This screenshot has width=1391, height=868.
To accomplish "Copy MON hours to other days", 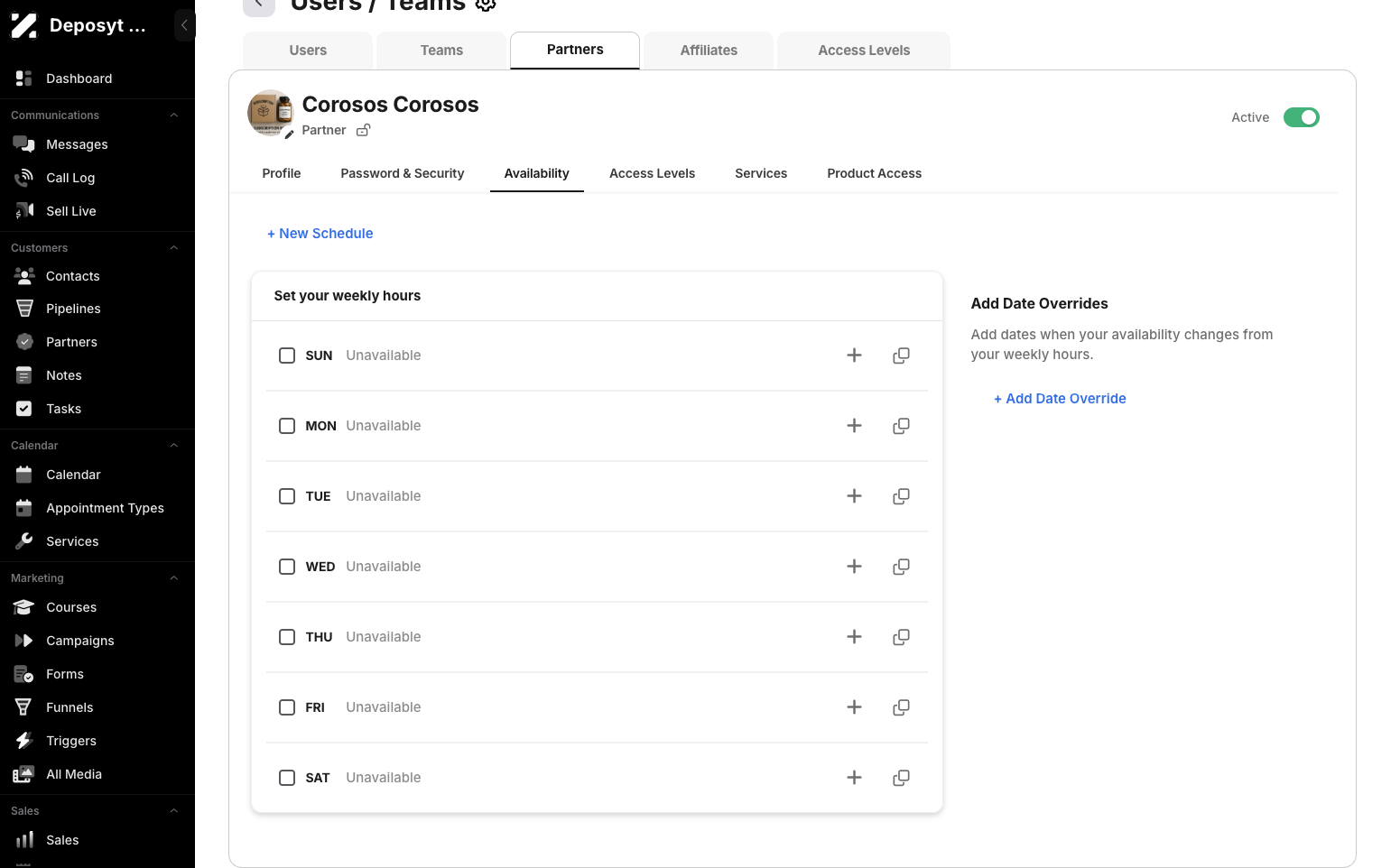I will click(901, 426).
